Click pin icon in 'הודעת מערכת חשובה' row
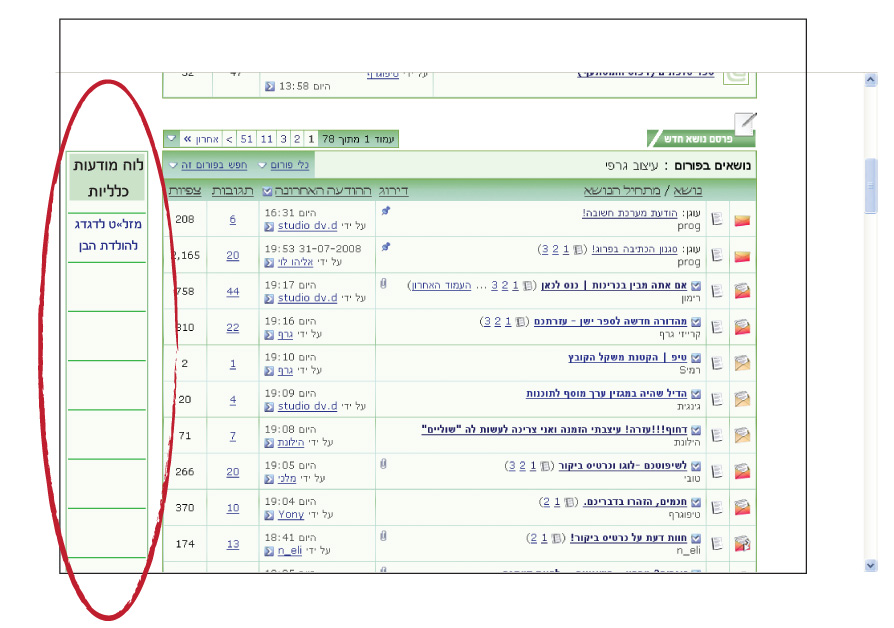 (385, 211)
